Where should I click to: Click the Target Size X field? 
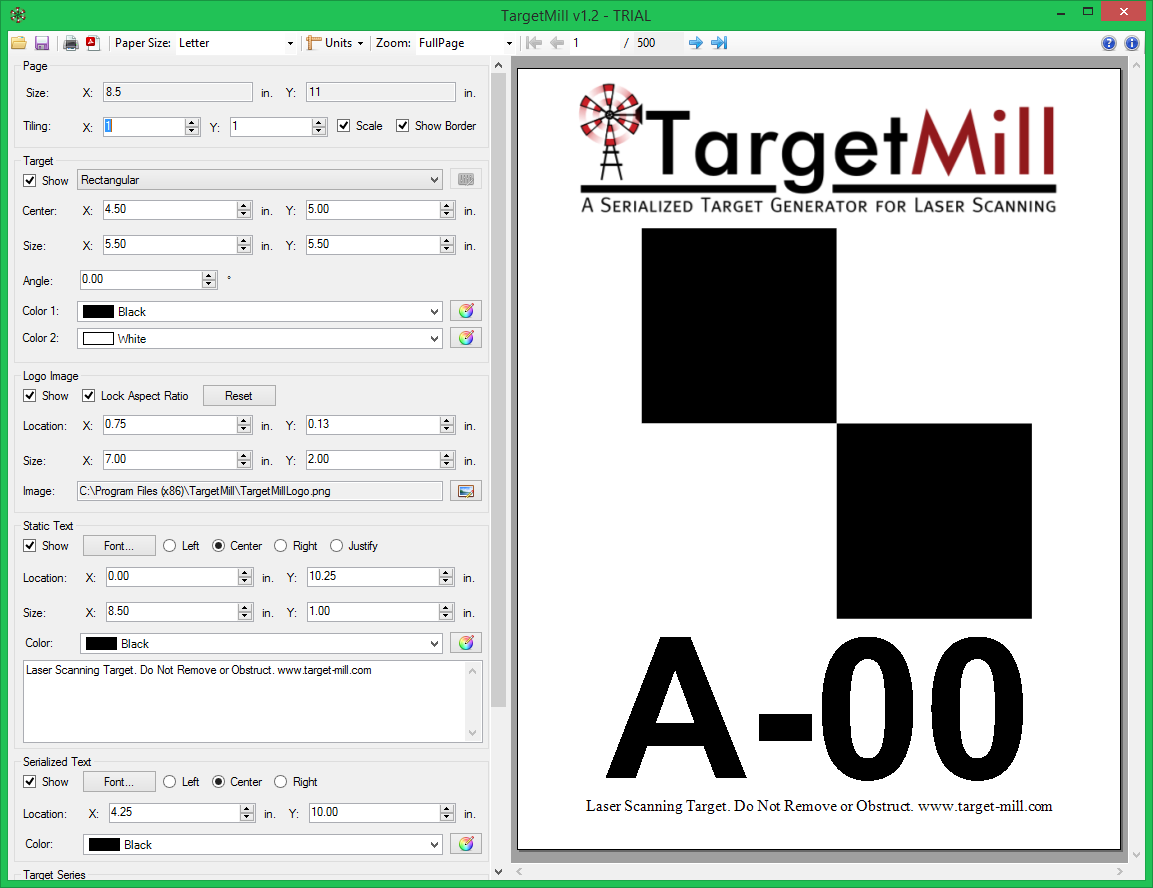[170, 245]
